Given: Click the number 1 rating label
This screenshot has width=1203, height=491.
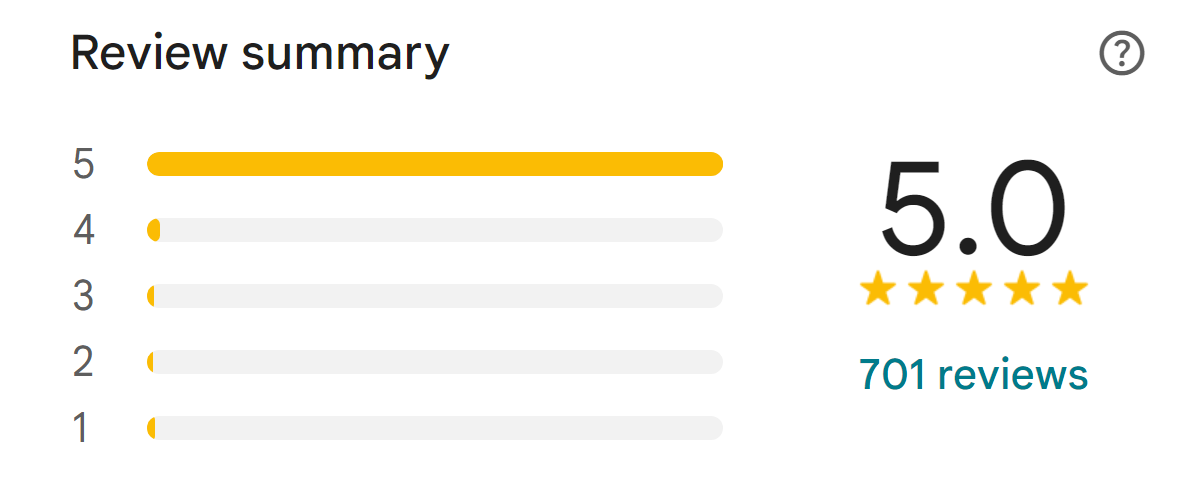Looking at the screenshot, I should 82,428.
